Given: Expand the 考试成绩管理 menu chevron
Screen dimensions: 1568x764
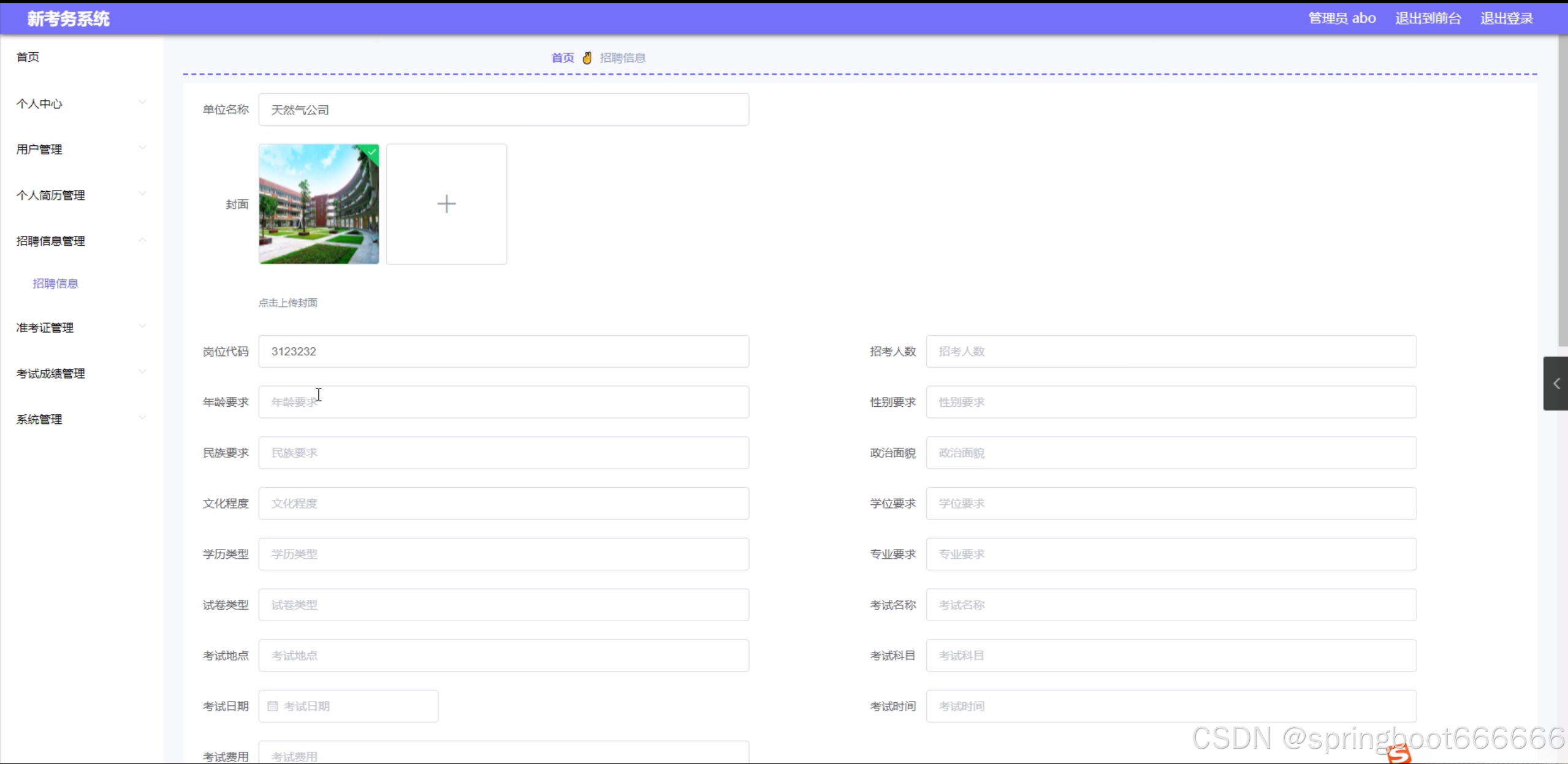Looking at the screenshot, I should pyautogui.click(x=142, y=372).
